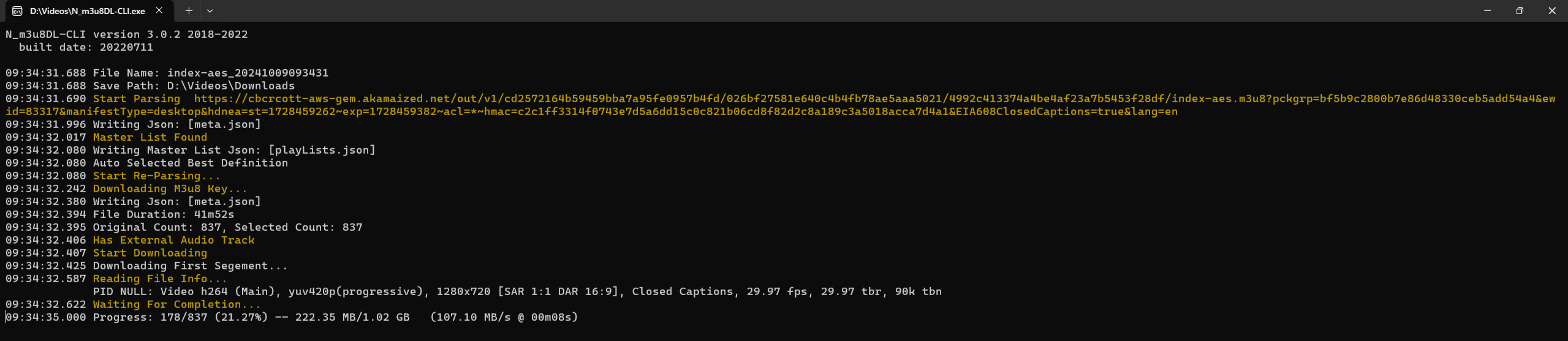Restore down the terminal window
The image size is (1568, 341).
tap(1520, 10)
